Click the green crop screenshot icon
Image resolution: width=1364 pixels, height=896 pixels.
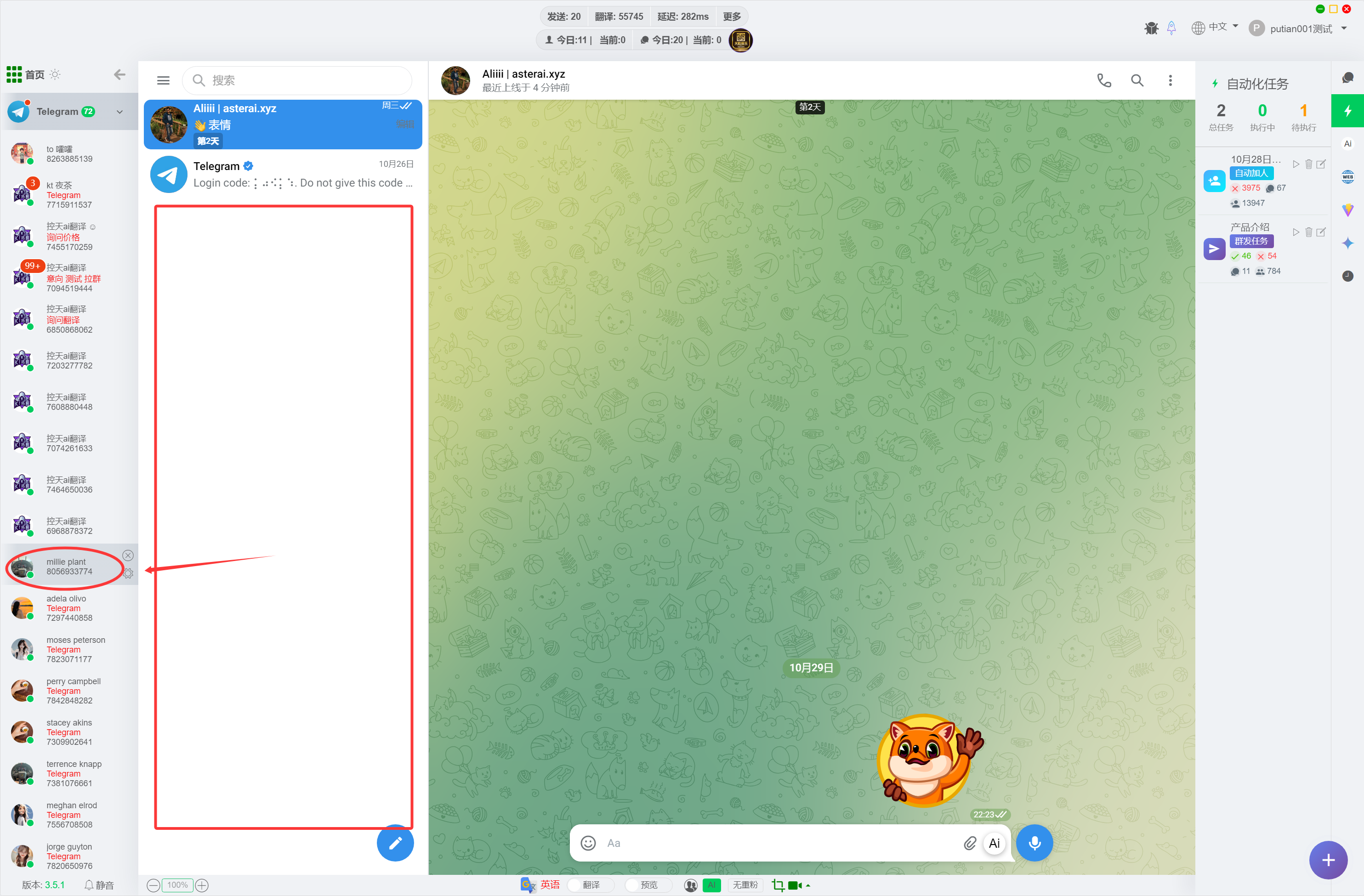tap(778, 885)
